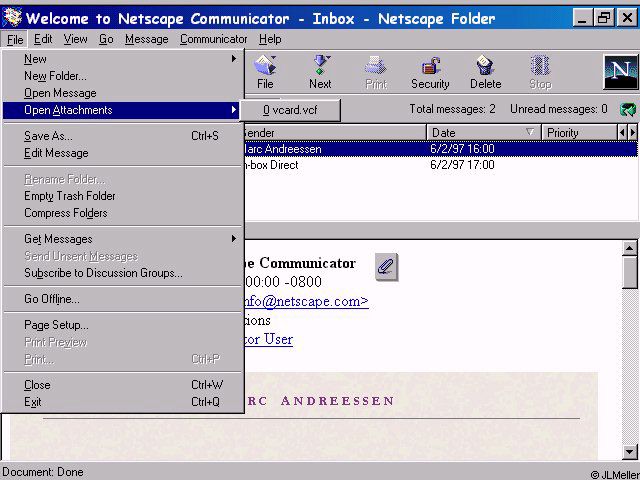This screenshot has height=480, width=640.
Task: Select Open Message in File menu
Action: [121, 93]
